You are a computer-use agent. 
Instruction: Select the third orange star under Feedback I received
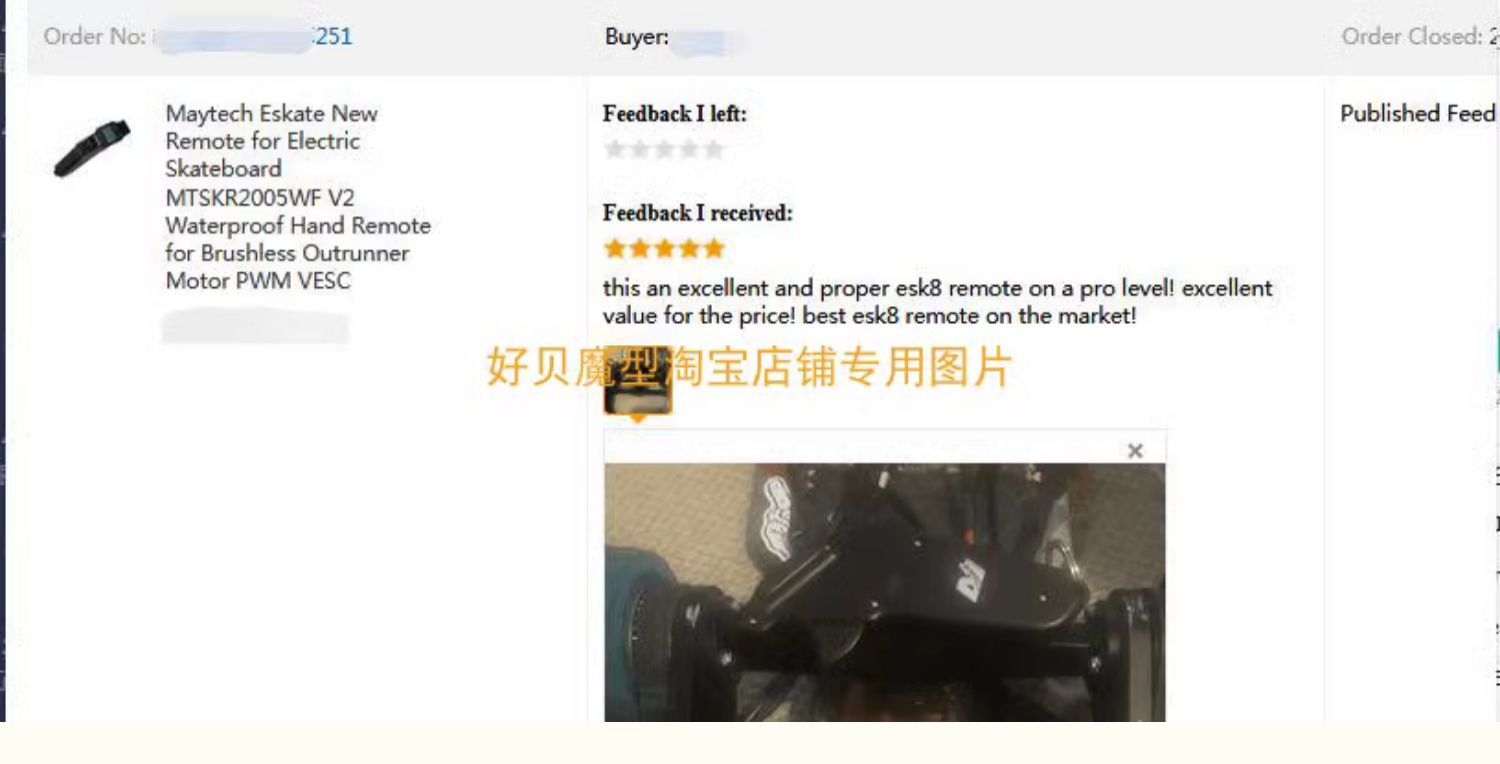[664, 248]
